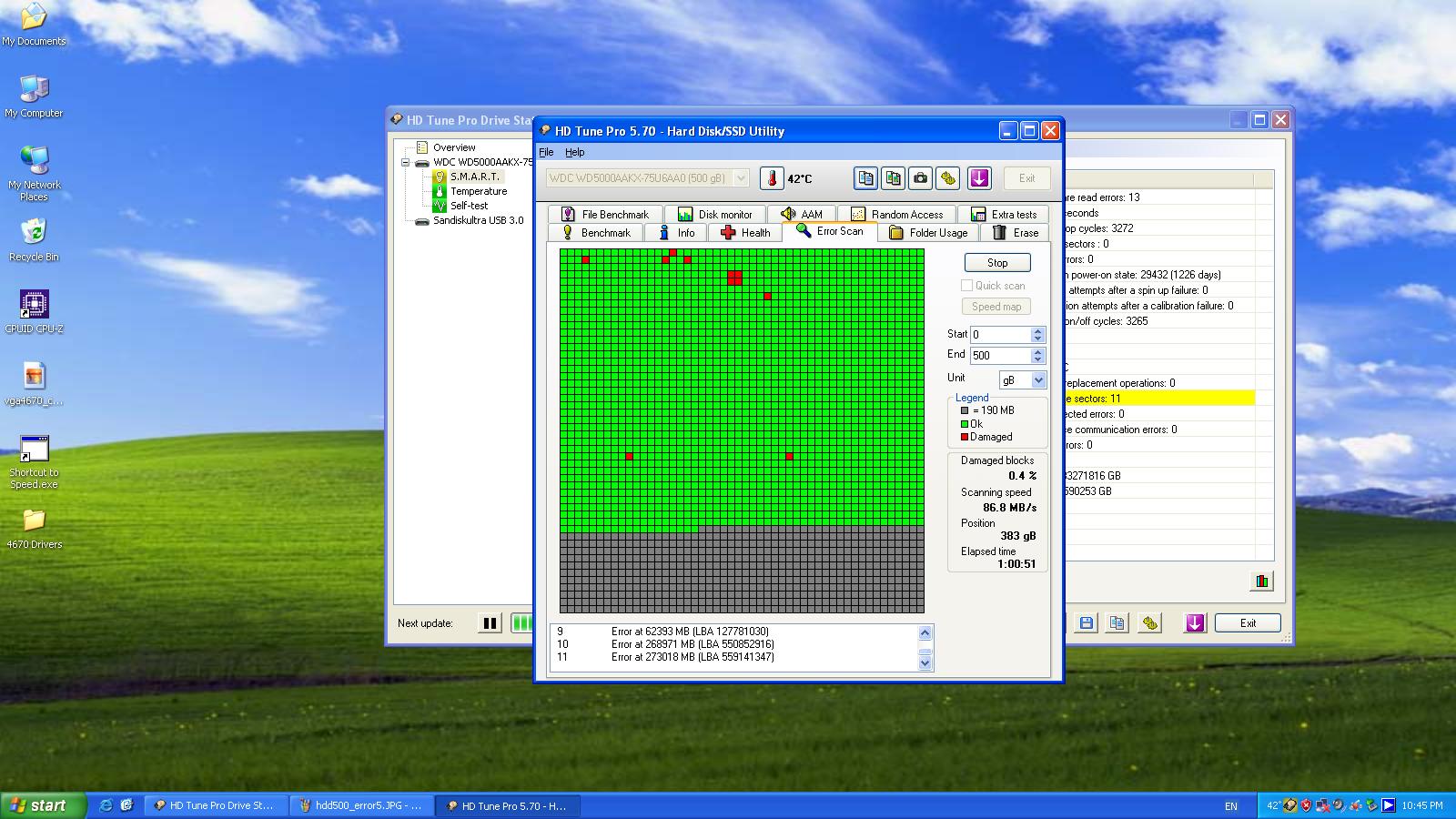Open CPUID CPU-Z desktop shortcut
The height and width of the screenshot is (819, 1456).
coord(34,312)
